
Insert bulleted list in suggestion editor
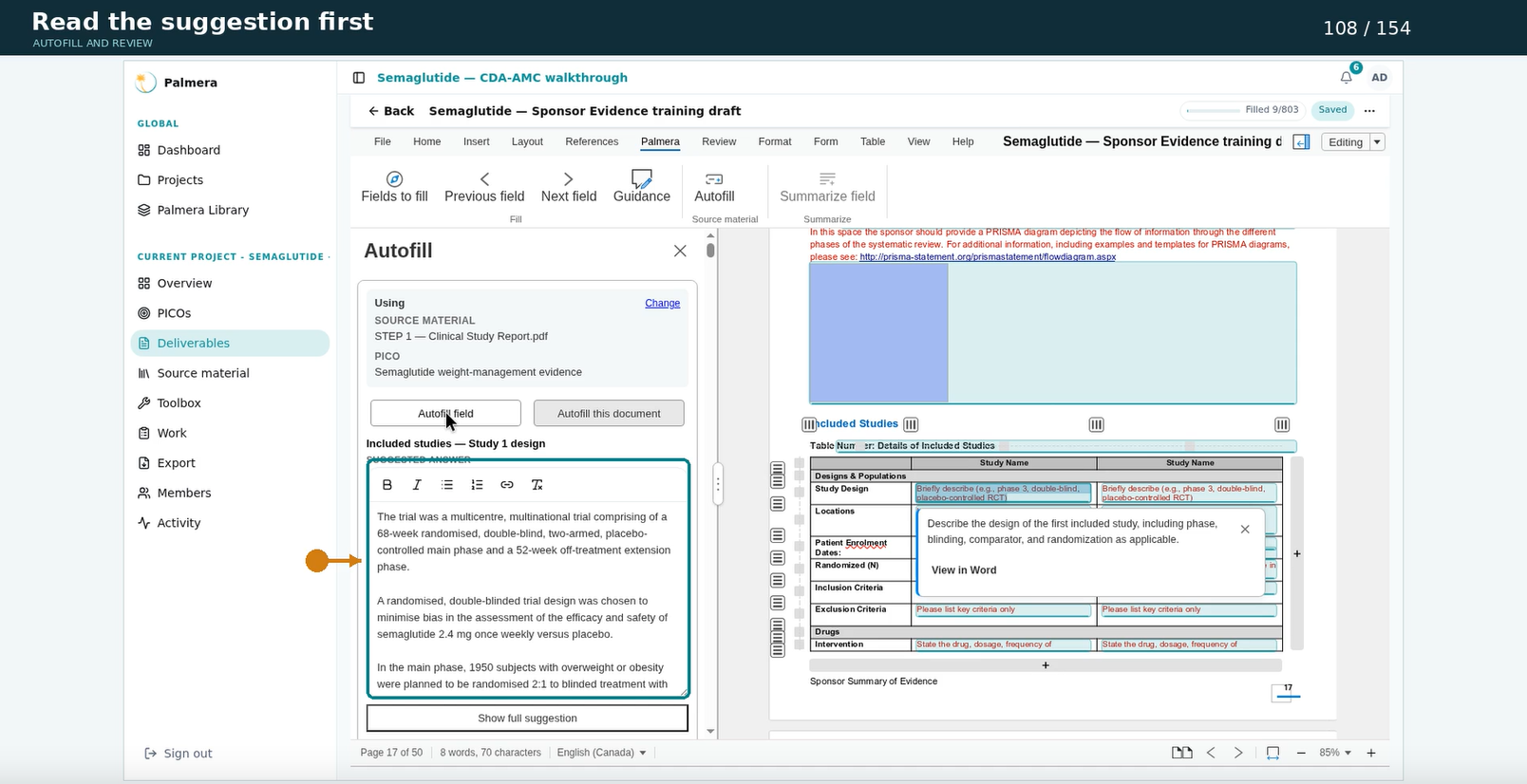447,485
